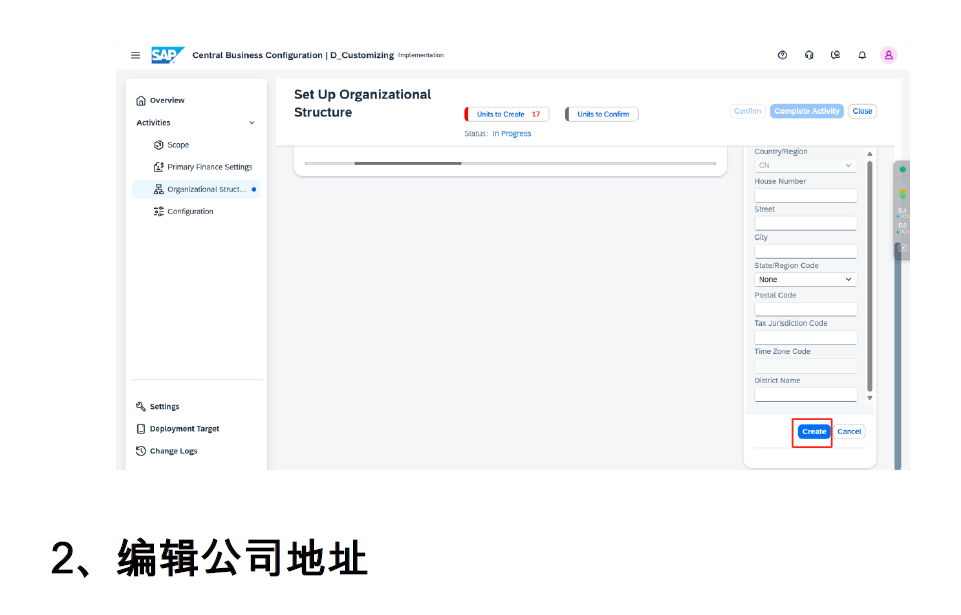The width and height of the screenshot is (961, 615).
Task: Click the Deployment Target icon
Action: point(141,429)
